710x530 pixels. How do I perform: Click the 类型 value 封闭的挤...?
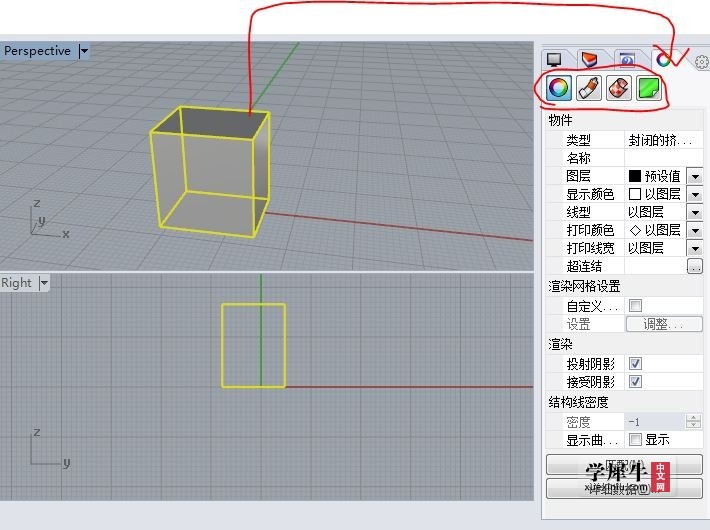tap(660, 140)
